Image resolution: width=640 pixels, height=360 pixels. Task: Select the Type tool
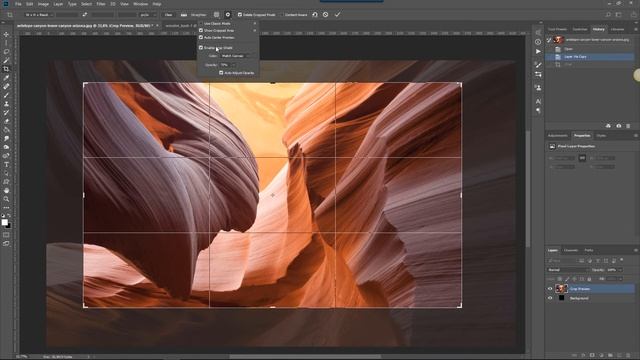[6, 164]
